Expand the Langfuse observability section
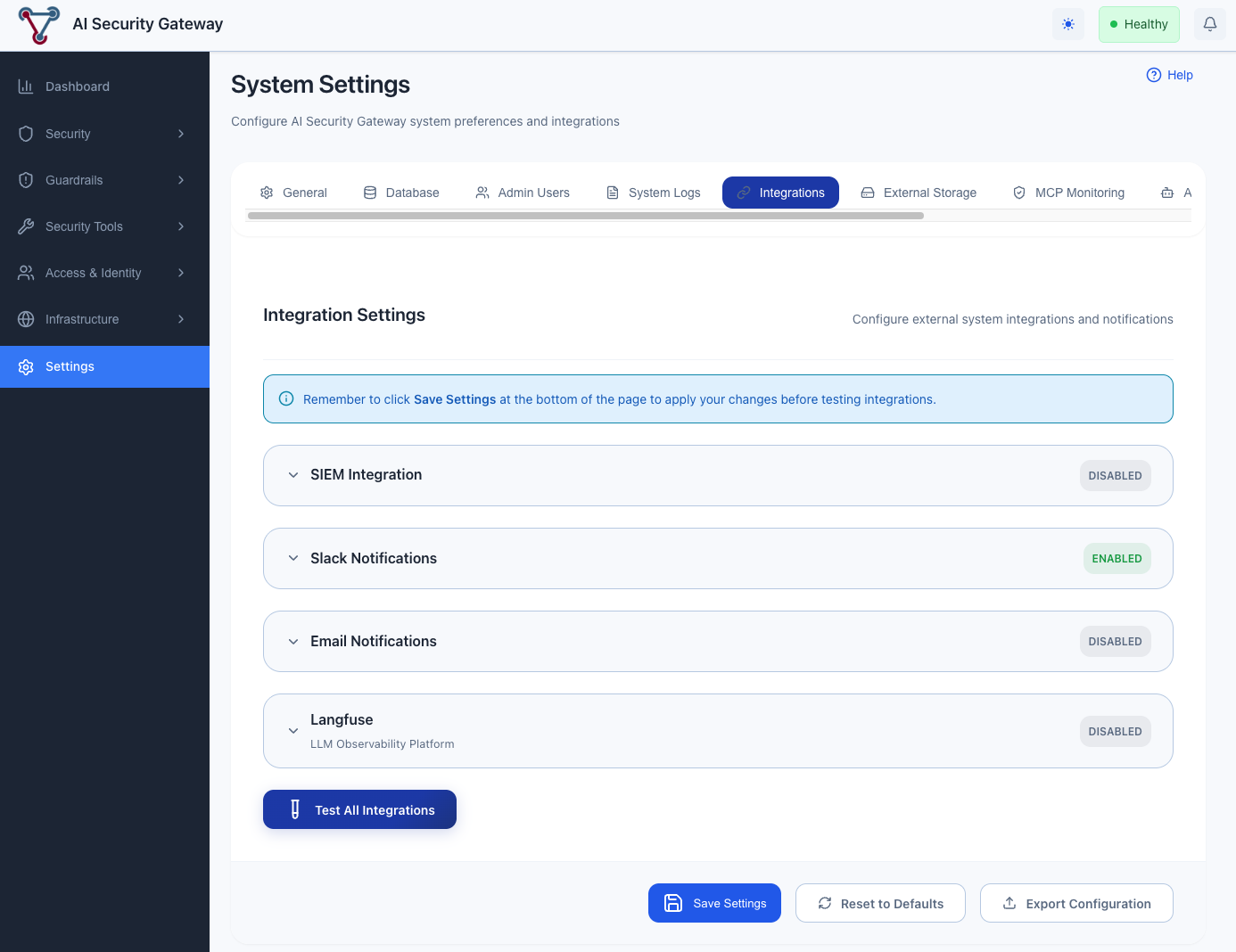 [x=293, y=730]
